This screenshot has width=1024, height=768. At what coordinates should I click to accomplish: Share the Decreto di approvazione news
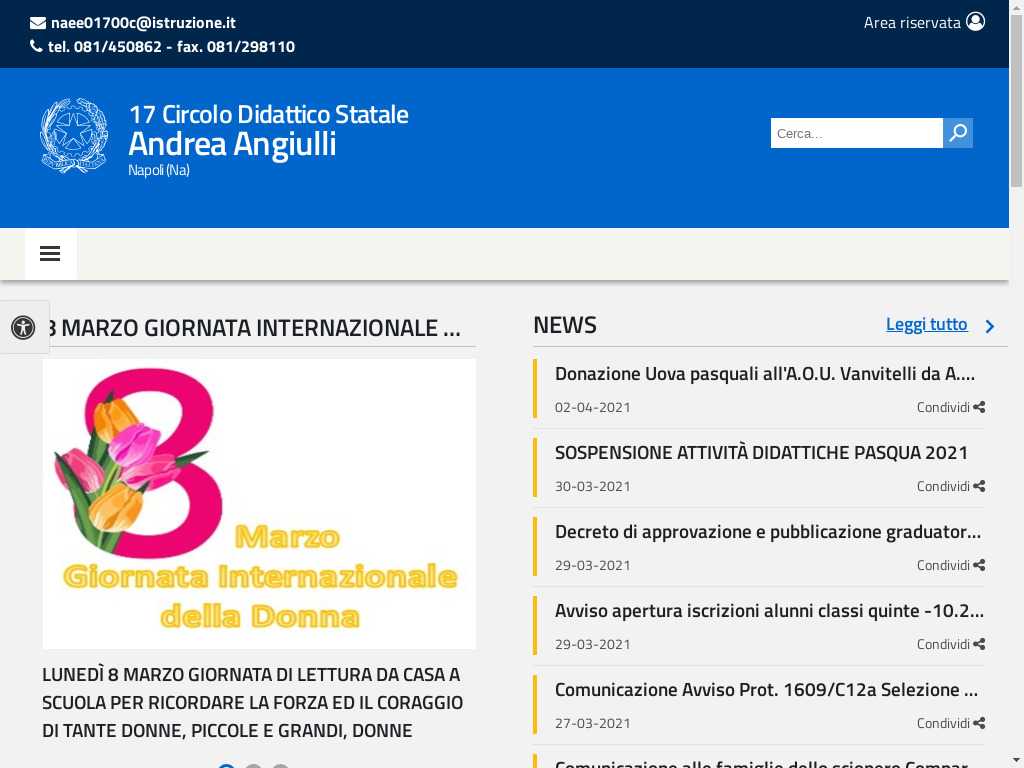pyautogui.click(x=951, y=565)
